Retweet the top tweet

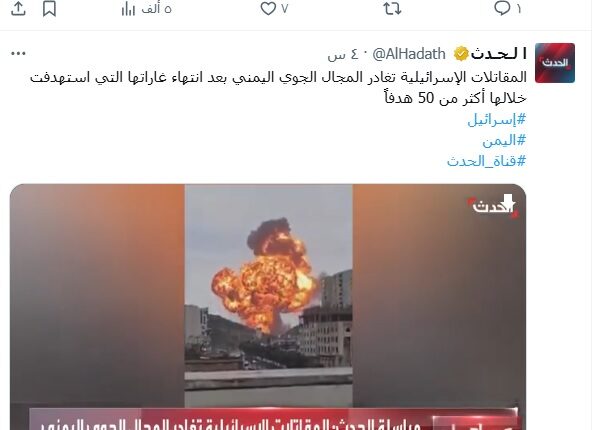[392, 8]
